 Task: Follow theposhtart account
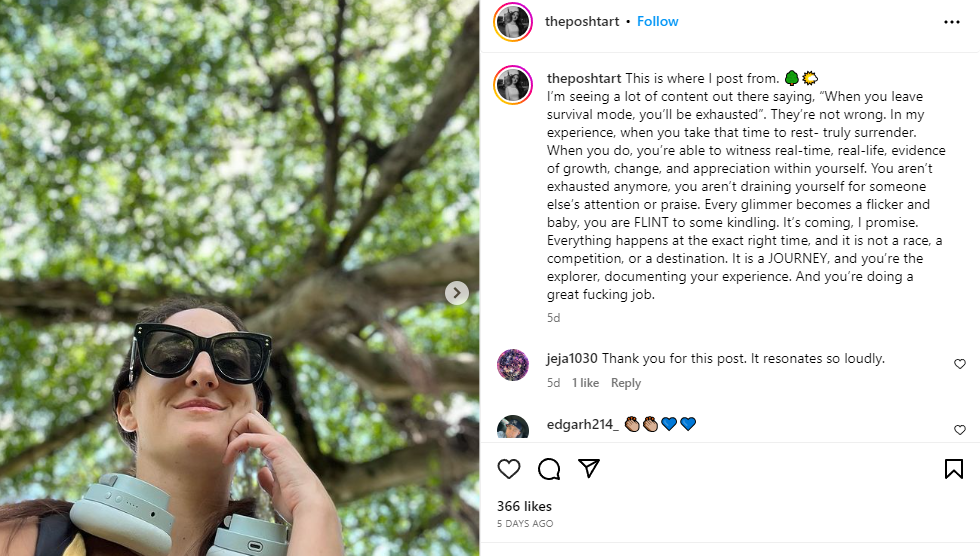click(658, 22)
